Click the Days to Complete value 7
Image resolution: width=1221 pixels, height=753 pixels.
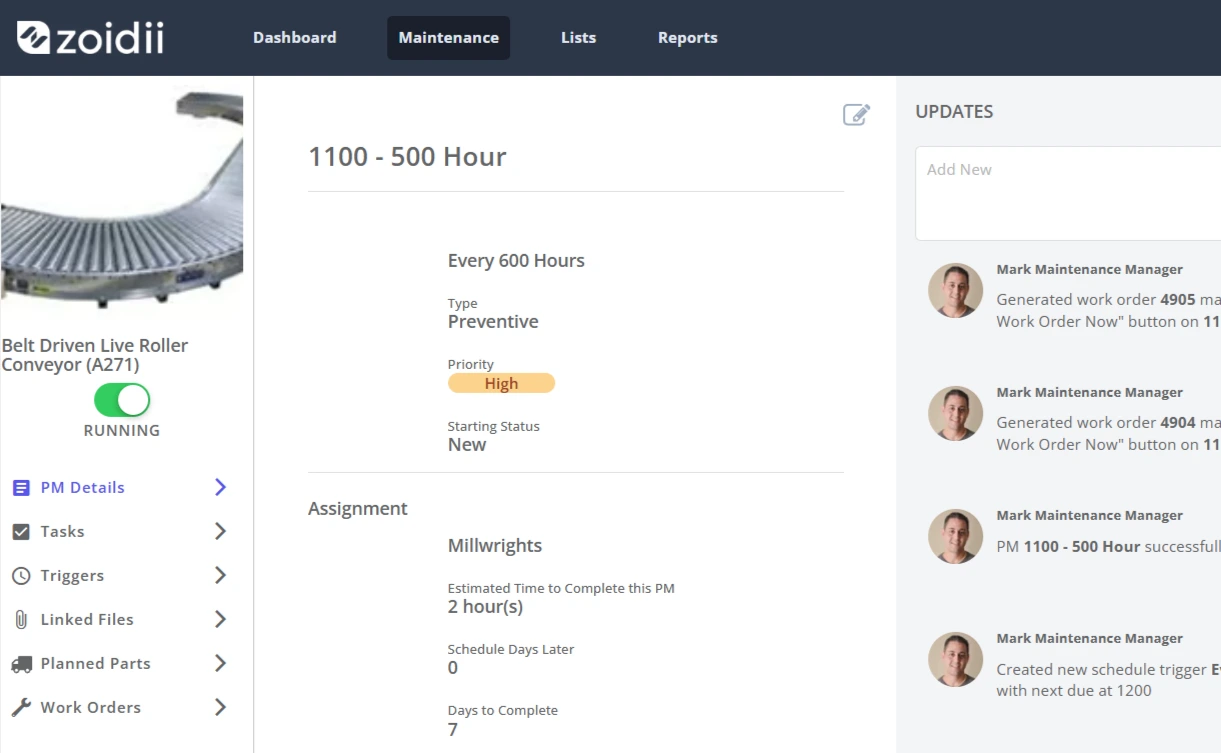[x=453, y=730]
